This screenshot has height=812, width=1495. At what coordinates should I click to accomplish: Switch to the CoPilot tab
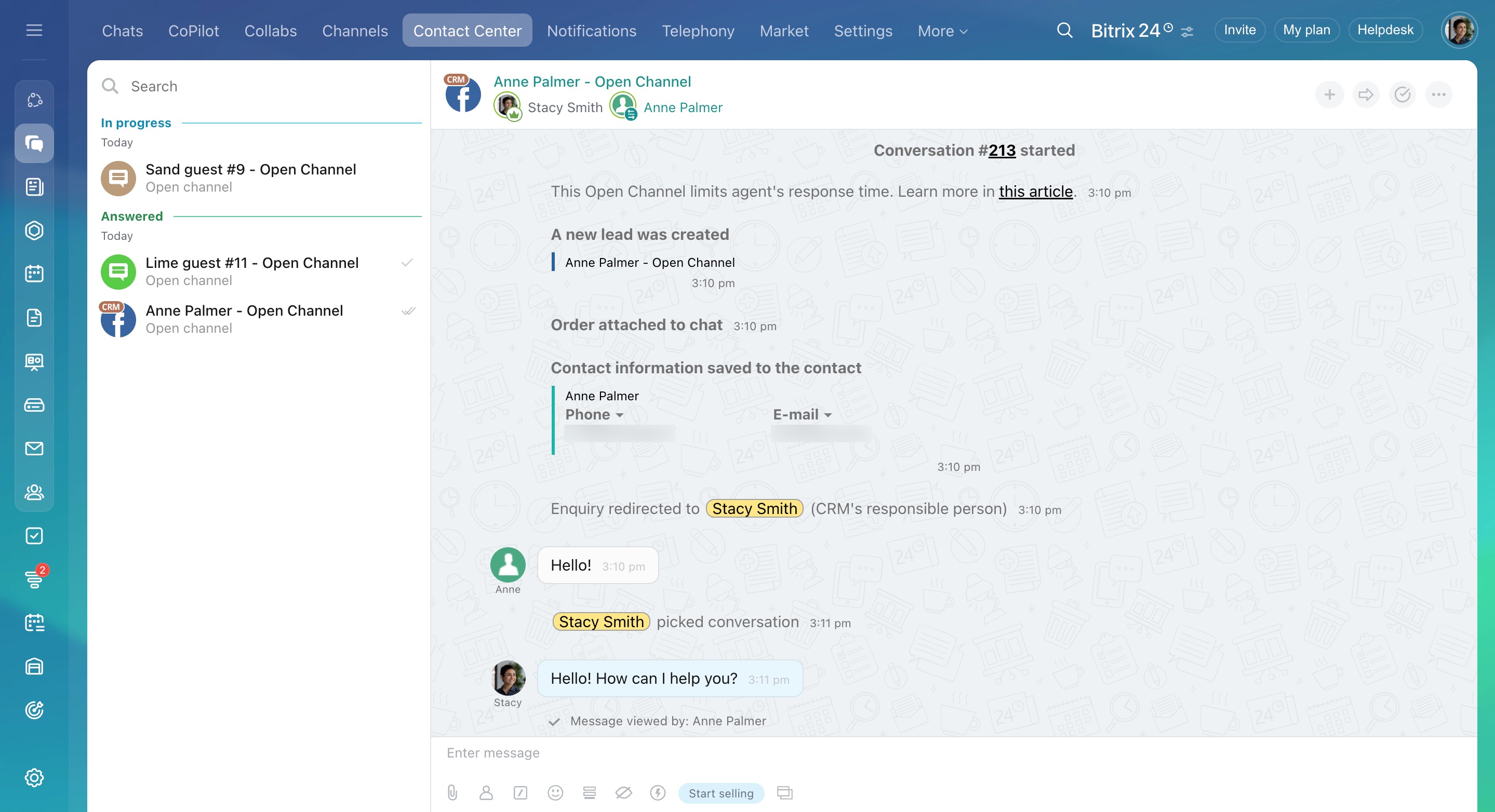click(193, 31)
